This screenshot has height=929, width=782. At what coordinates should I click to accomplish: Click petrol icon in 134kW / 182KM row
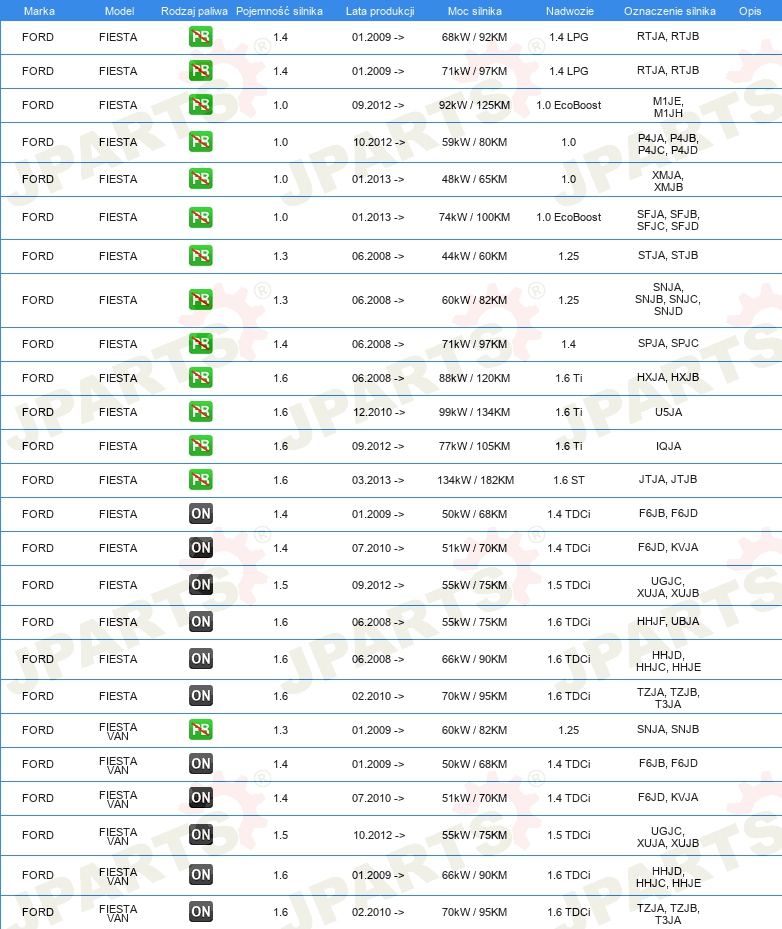201,480
